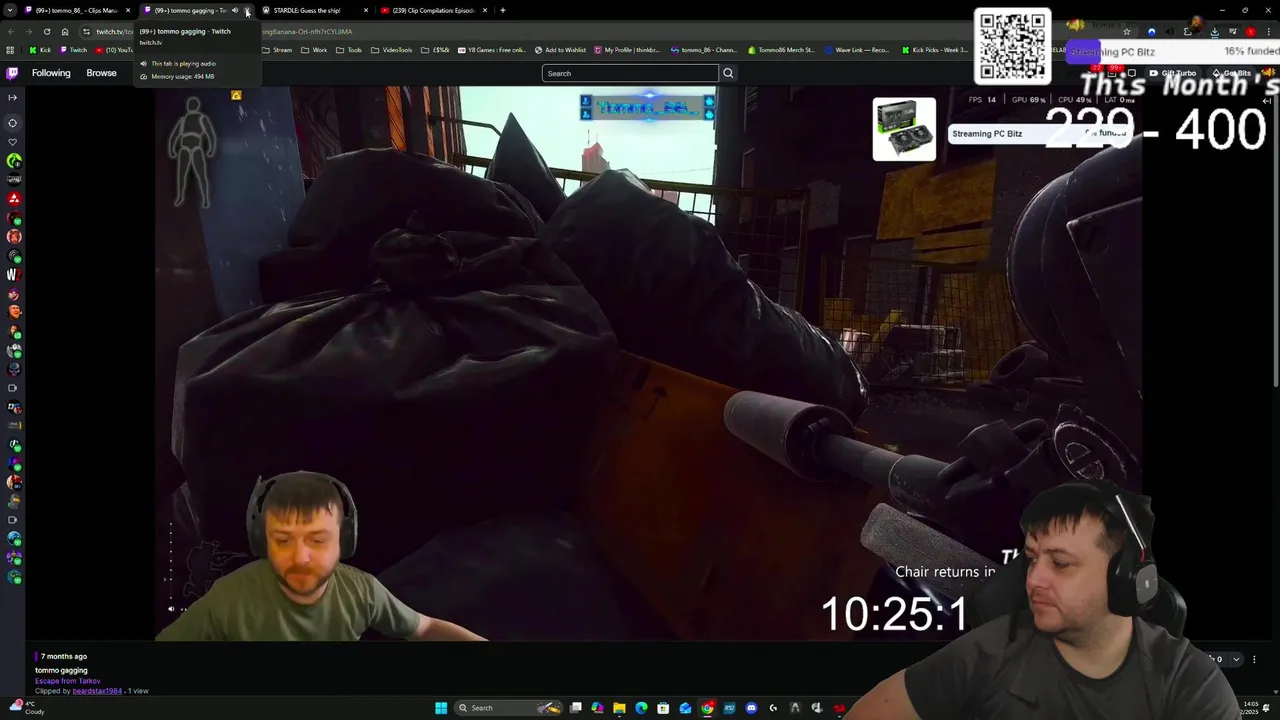The width and height of the screenshot is (1280, 720).
Task: Open clipper beardstax1984 profile link
Action: 97,691
